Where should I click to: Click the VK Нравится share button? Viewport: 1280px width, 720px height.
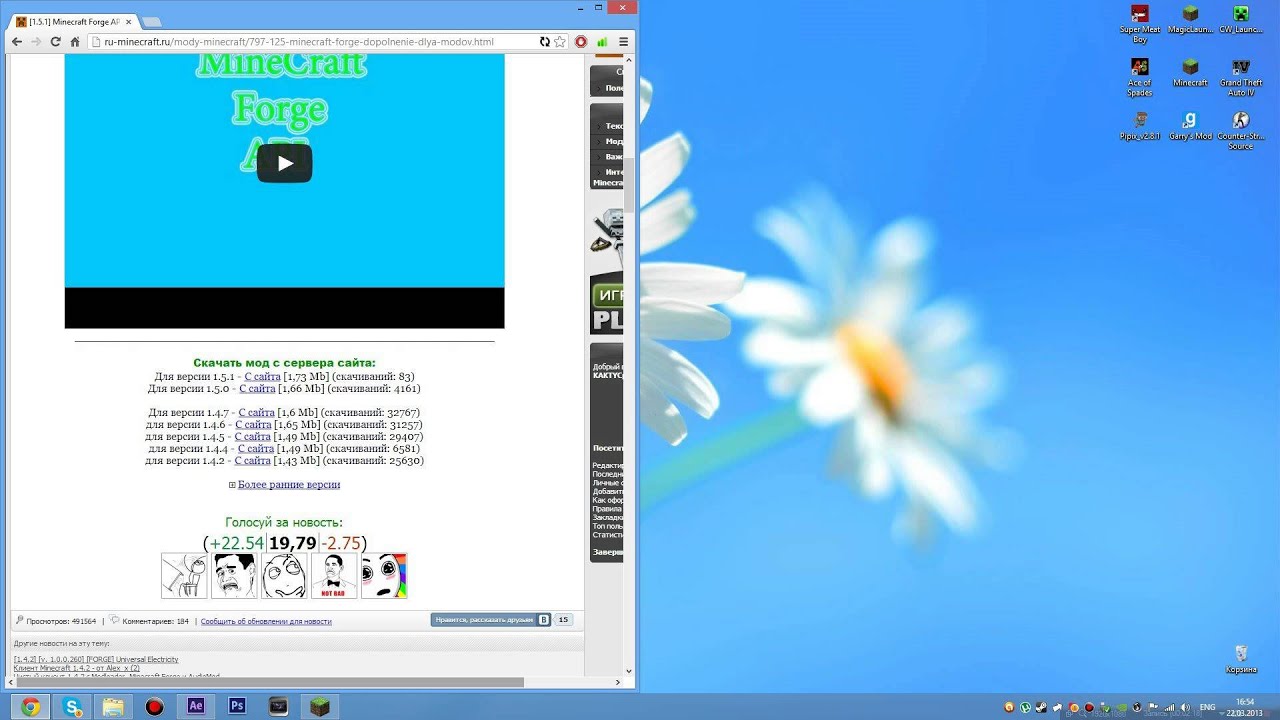point(490,620)
